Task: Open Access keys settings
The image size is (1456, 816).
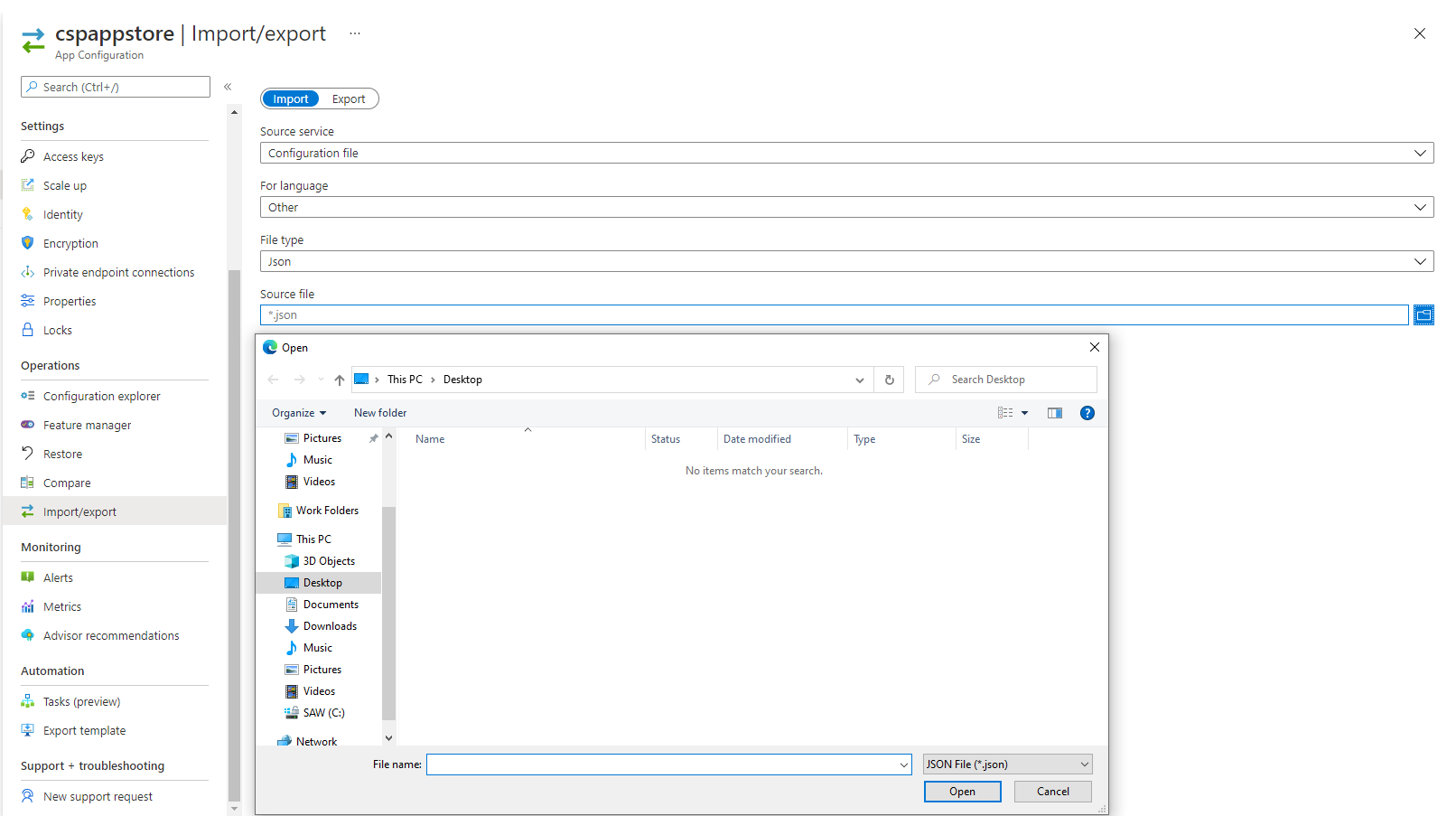Action: pyautogui.click(x=73, y=156)
